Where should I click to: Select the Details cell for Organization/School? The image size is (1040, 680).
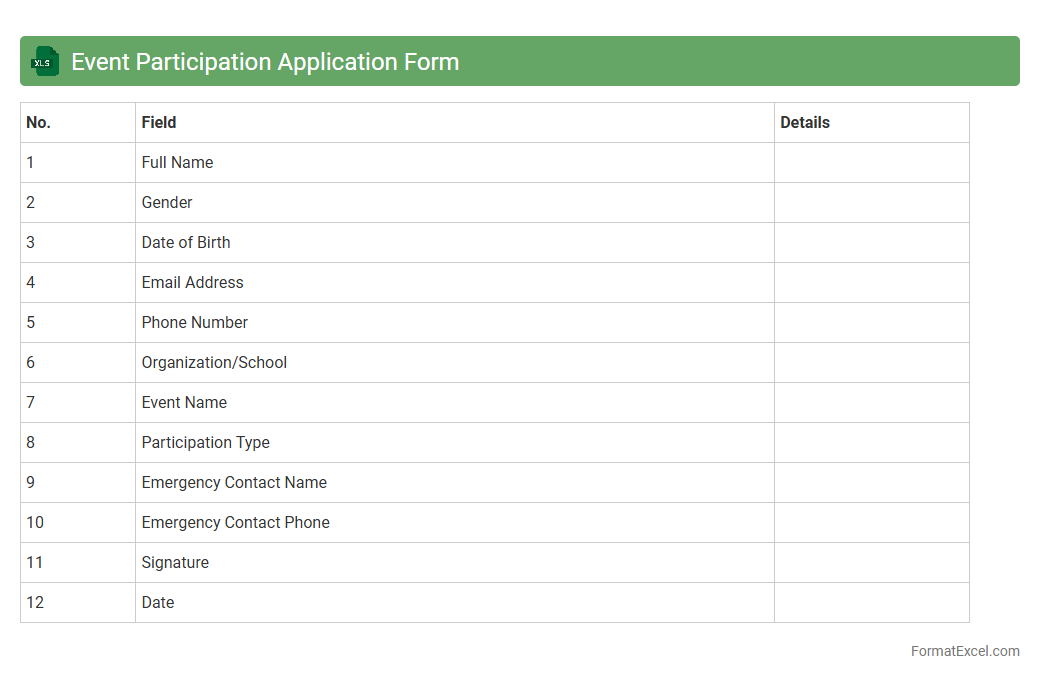pos(871,362)
